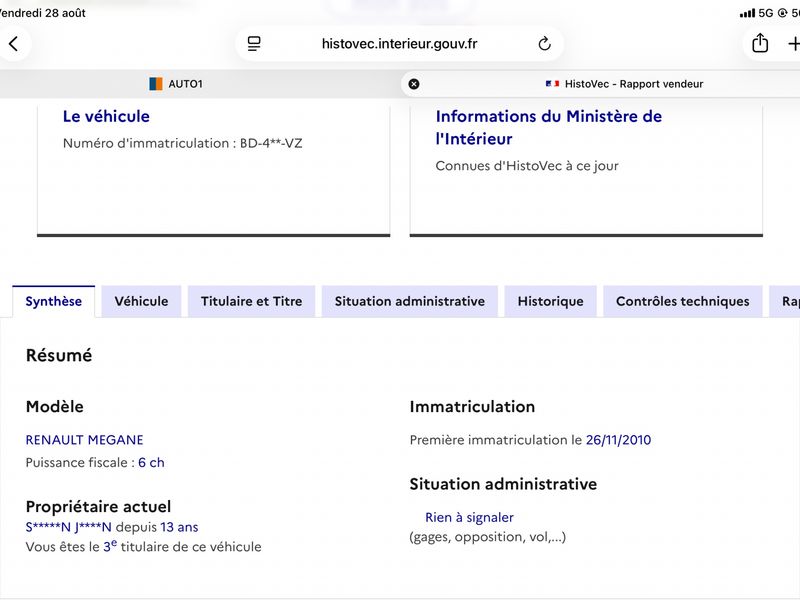Click the Le véhicule card heading
The width and height of the screenshot is (800, 600).
pyautogui.click(x=106, y=116)
